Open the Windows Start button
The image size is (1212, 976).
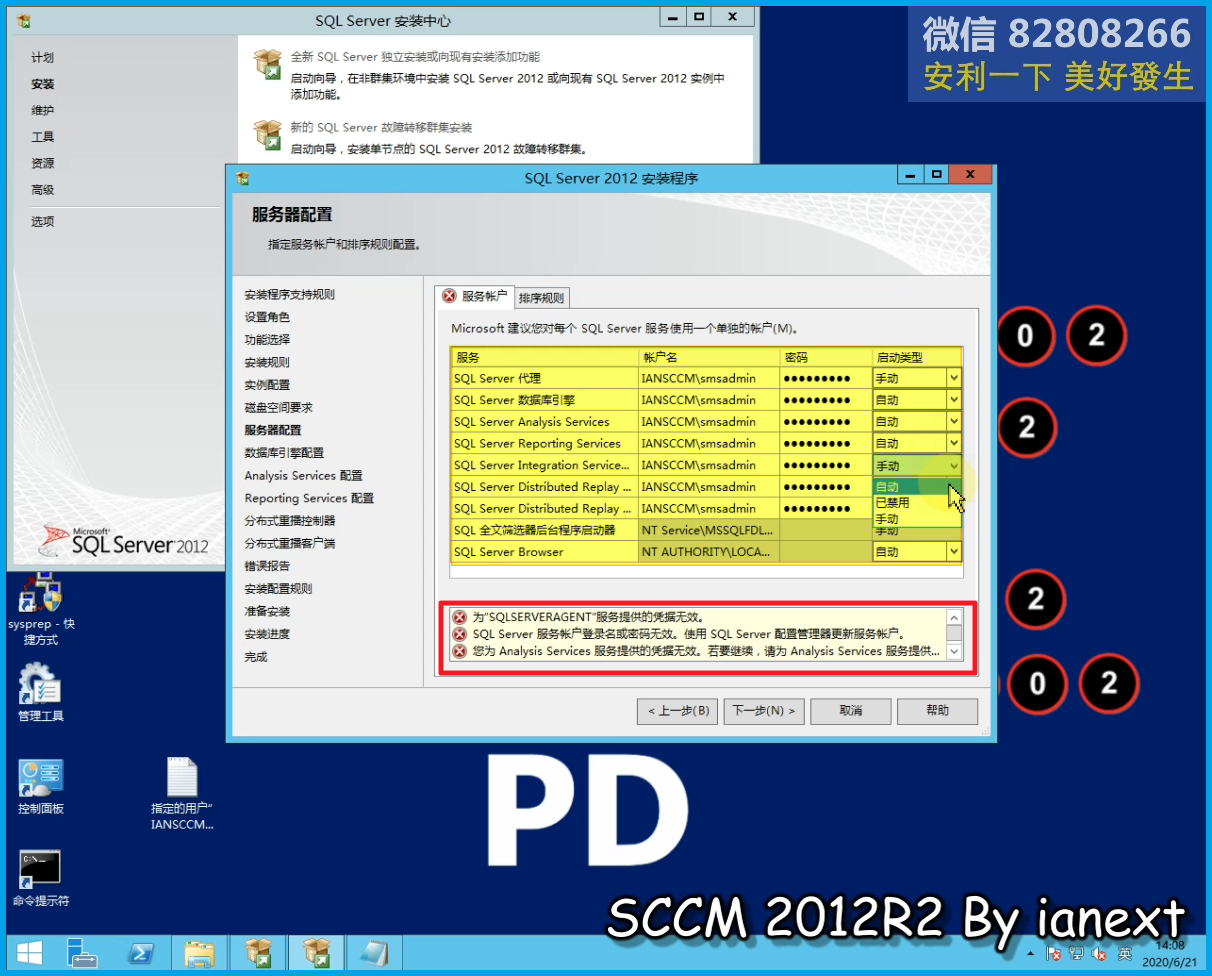pyautogui.click(x=29, y=952)
